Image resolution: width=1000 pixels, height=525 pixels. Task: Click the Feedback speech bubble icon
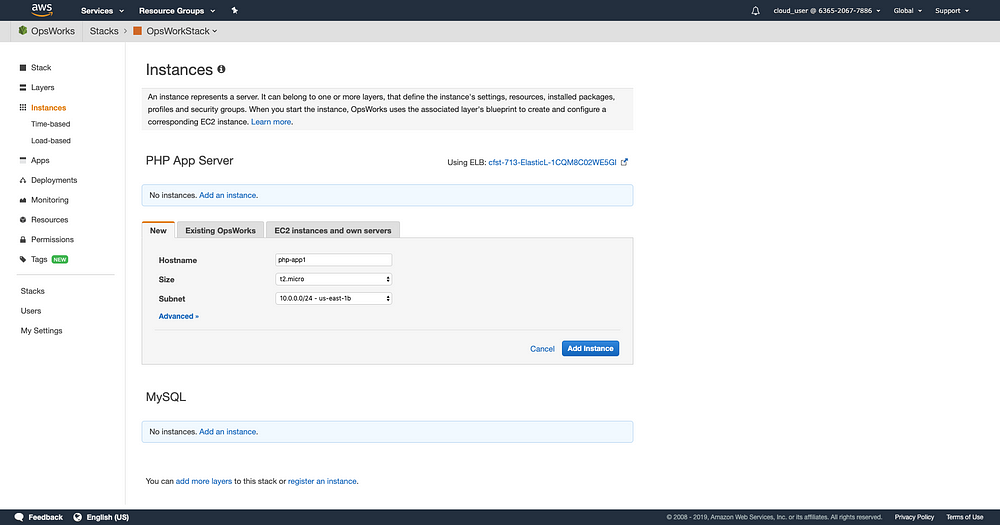coord(19,517)
